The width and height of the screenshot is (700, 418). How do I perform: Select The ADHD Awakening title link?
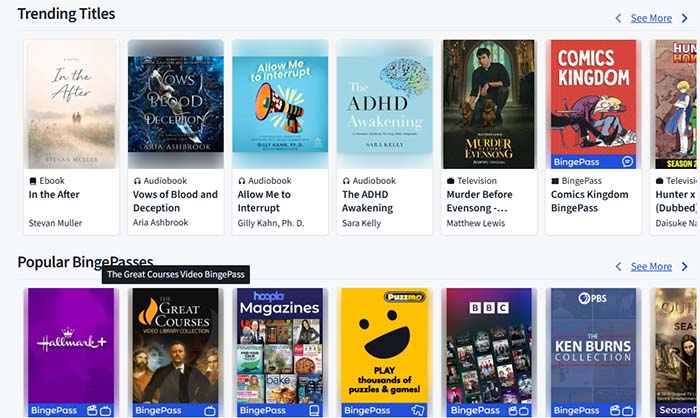pyautogui.click(x=367, y=201)
